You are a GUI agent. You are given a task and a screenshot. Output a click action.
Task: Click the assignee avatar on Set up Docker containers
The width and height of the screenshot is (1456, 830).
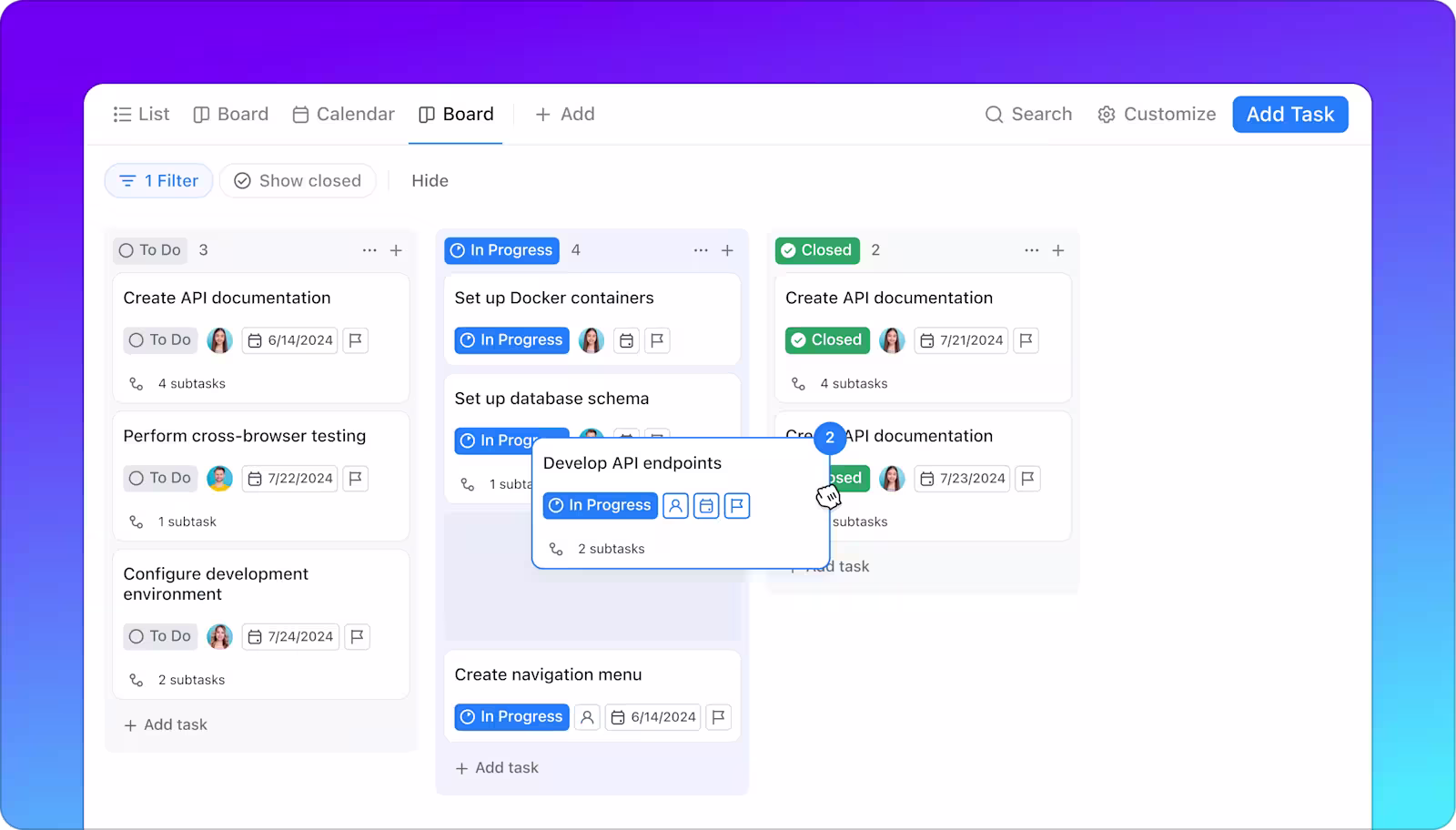point(592,339)
